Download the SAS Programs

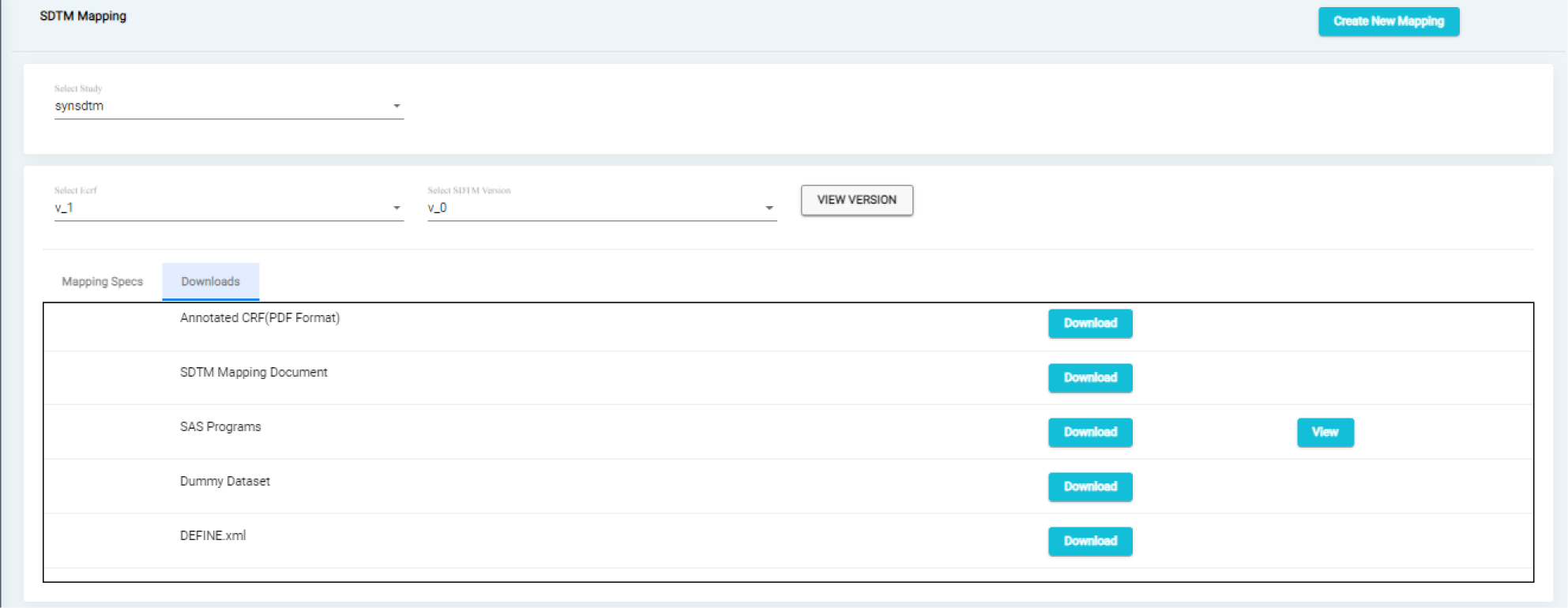tap(1089, 432)
